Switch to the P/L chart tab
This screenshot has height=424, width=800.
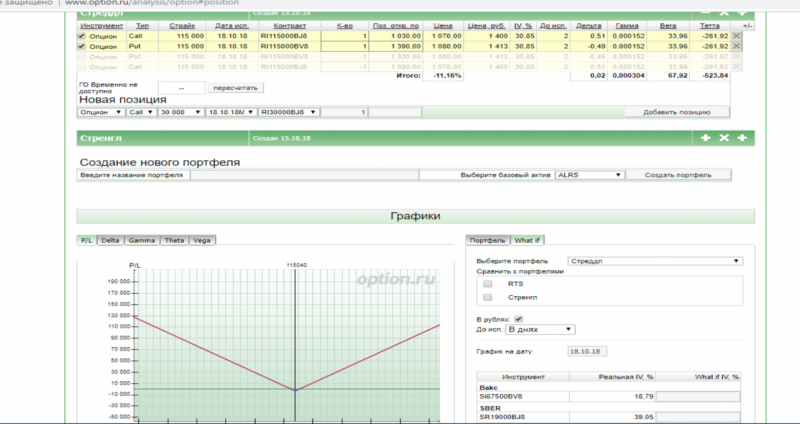(x=87, y=240)
